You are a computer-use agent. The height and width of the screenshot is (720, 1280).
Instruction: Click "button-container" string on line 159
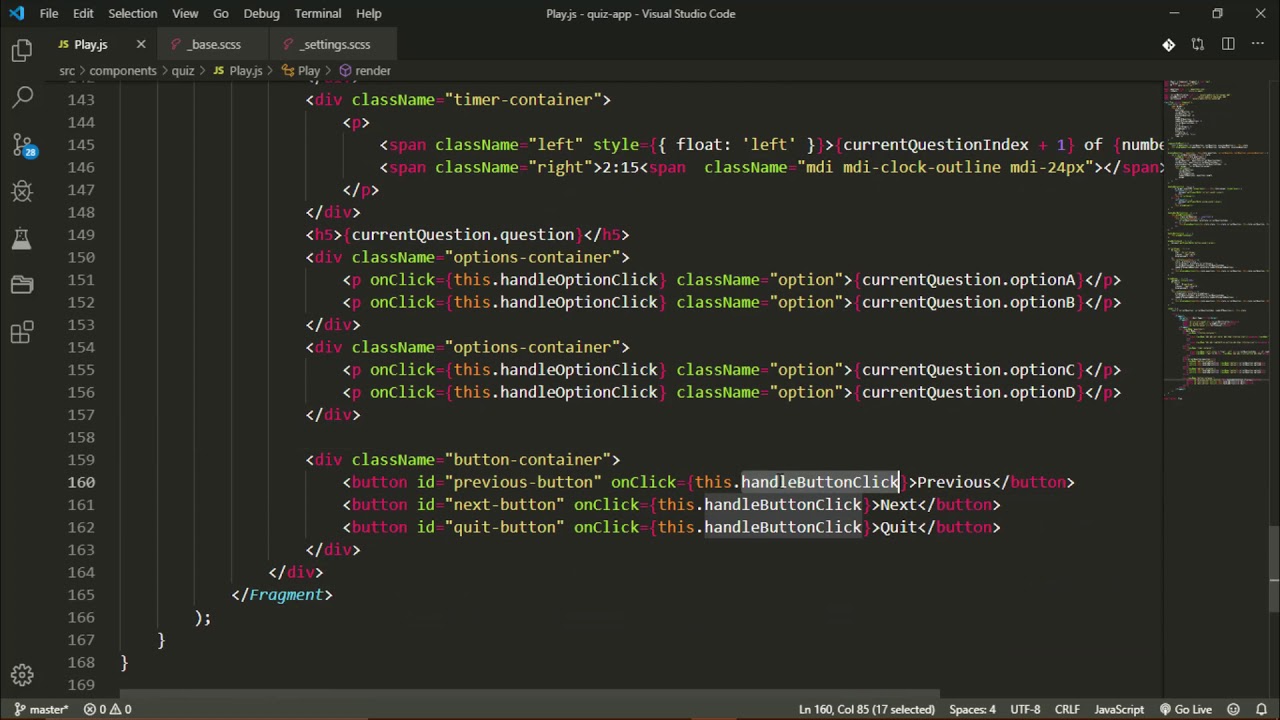pos(528,460)
